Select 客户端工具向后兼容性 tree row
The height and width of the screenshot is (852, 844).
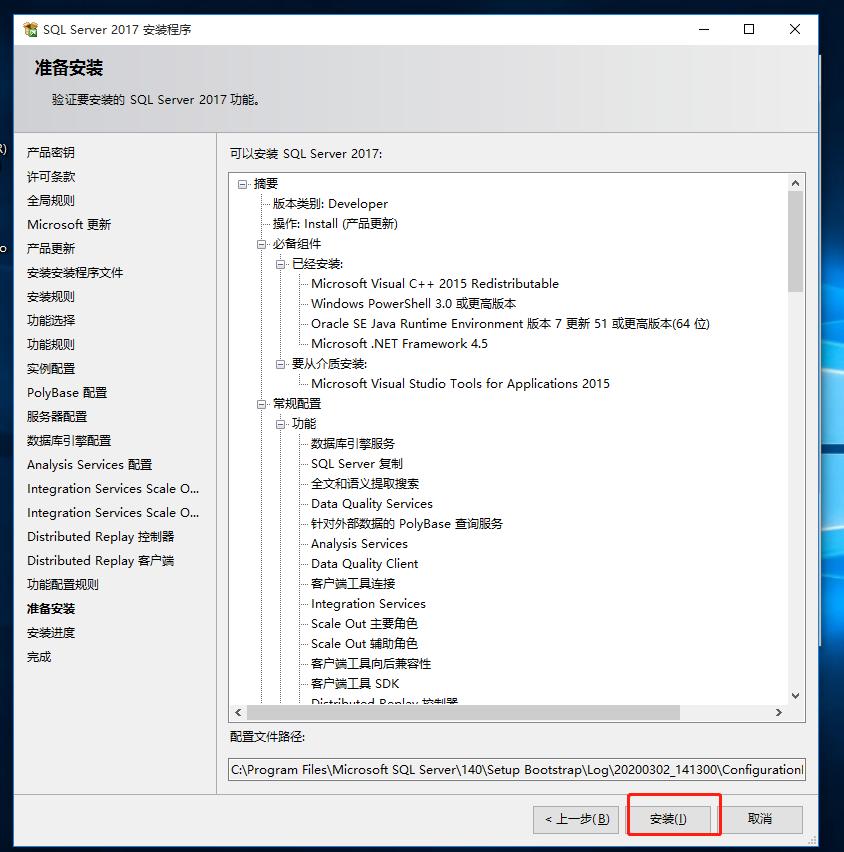click(371, 664)
